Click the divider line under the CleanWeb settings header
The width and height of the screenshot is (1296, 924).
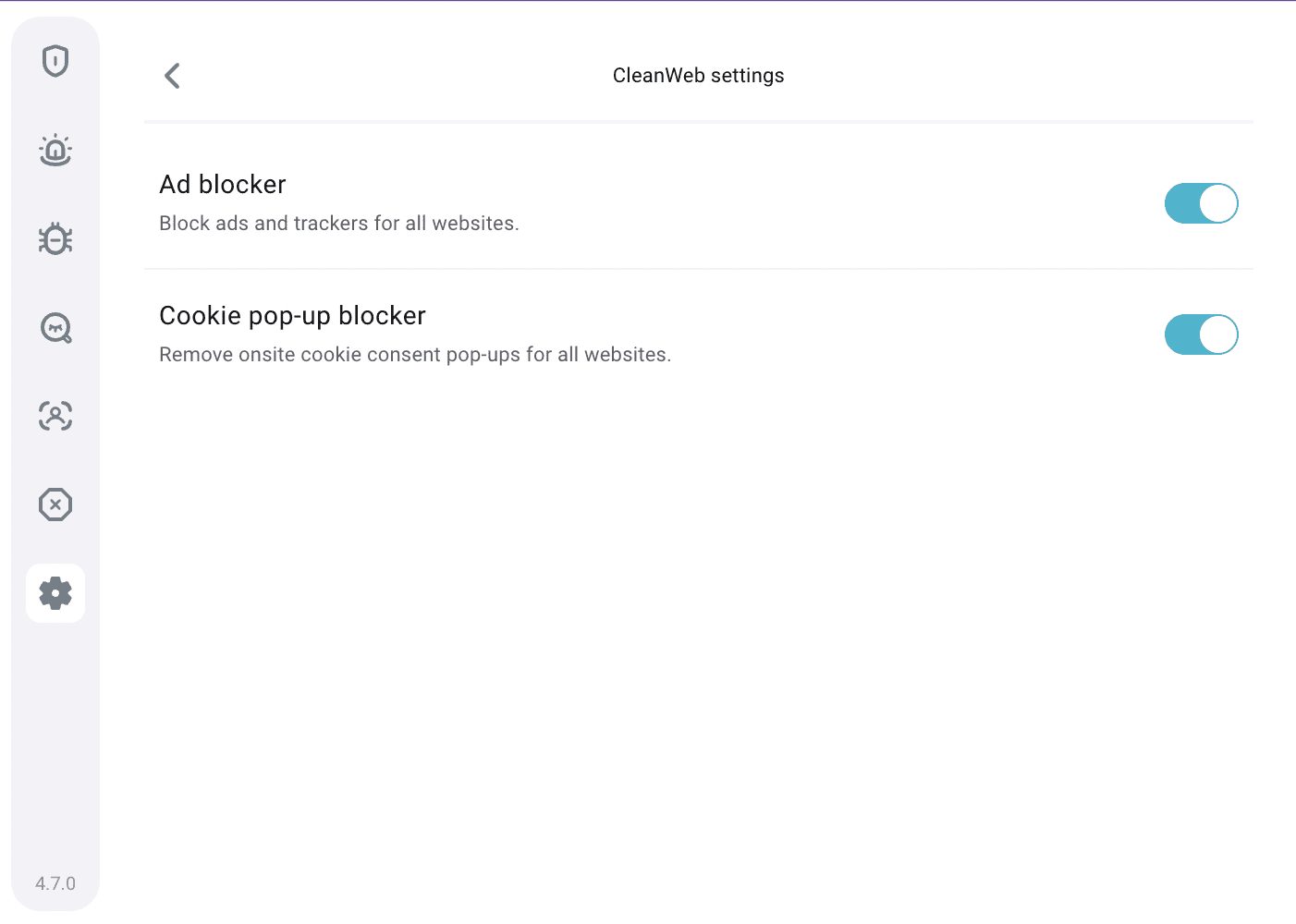pos(698,121)
